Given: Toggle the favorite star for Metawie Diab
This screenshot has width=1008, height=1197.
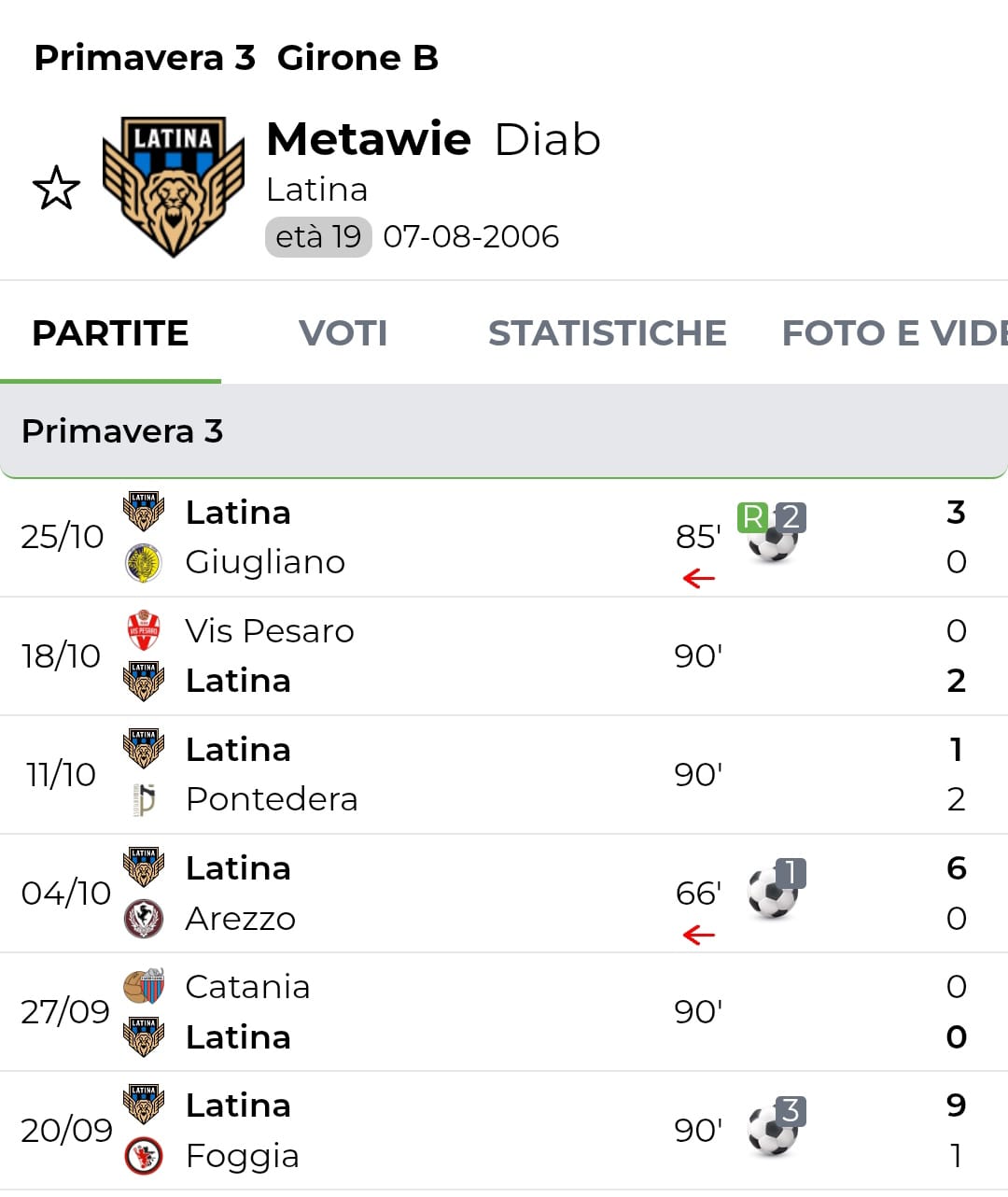Looking at the screenshot, I should 56,188.
